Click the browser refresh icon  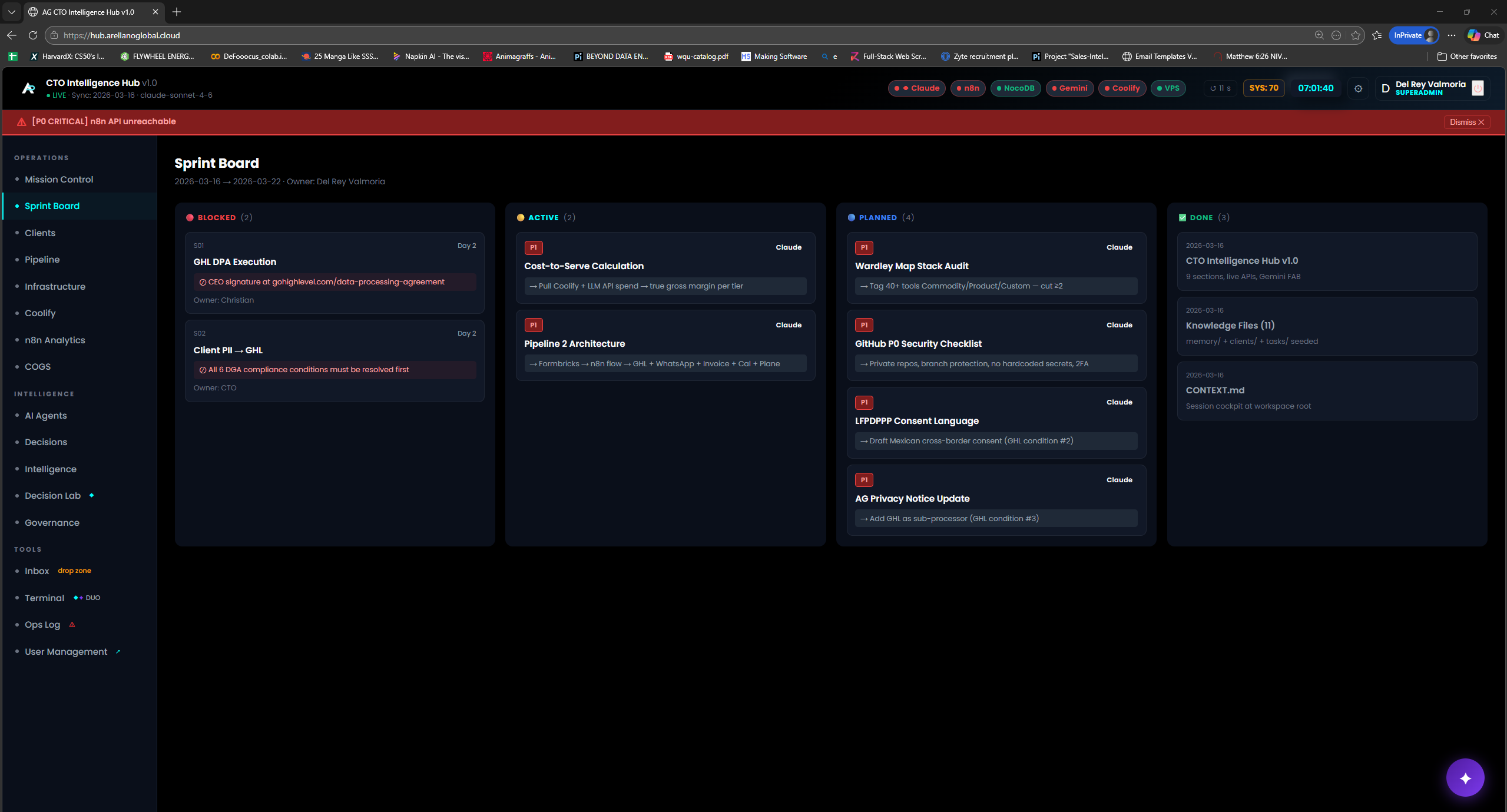coord(33,35)
